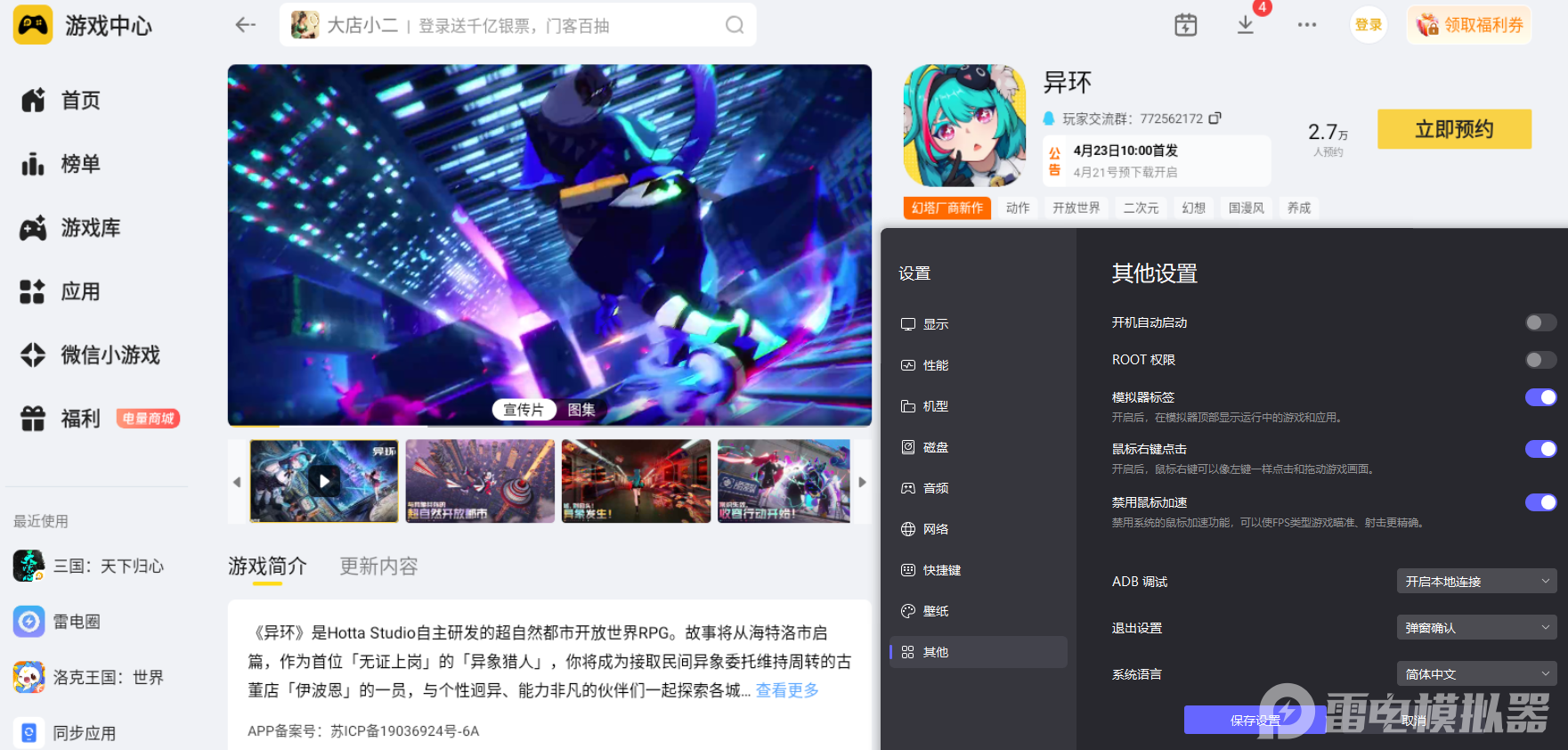The height and width of the screenshot is (750, 1568).
Task: Open 壁纸 settings category
Action: [979, 611]
